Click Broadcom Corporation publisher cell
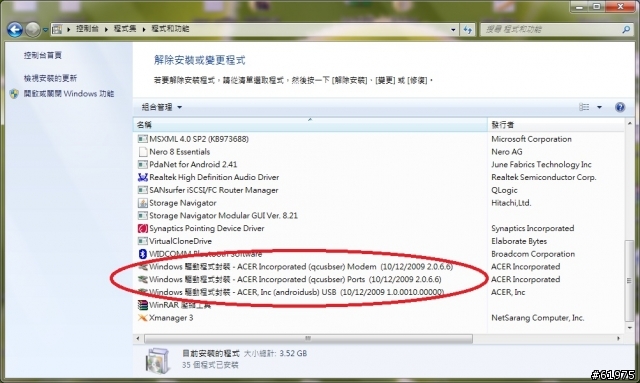Image resolution: width=640 pixels, height=383 pixels. (533, 254)
